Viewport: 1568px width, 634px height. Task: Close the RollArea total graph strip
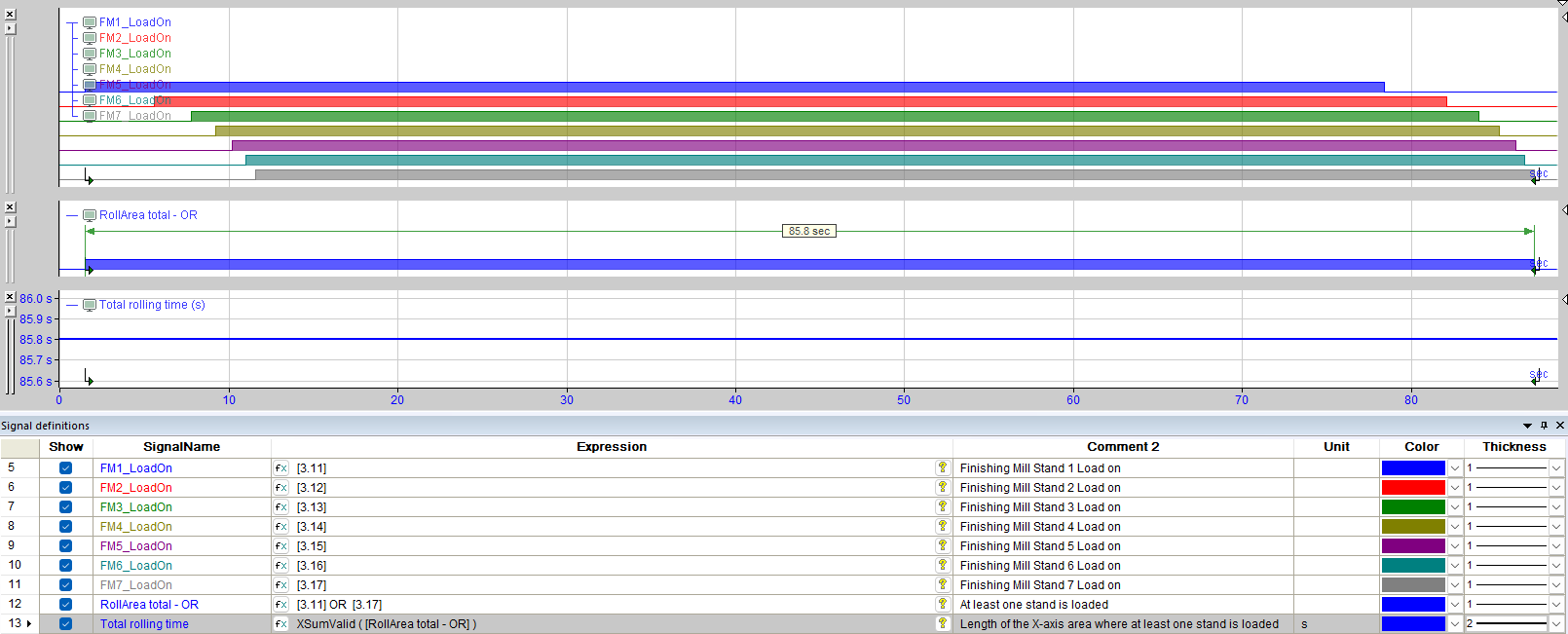click(10, 207)
